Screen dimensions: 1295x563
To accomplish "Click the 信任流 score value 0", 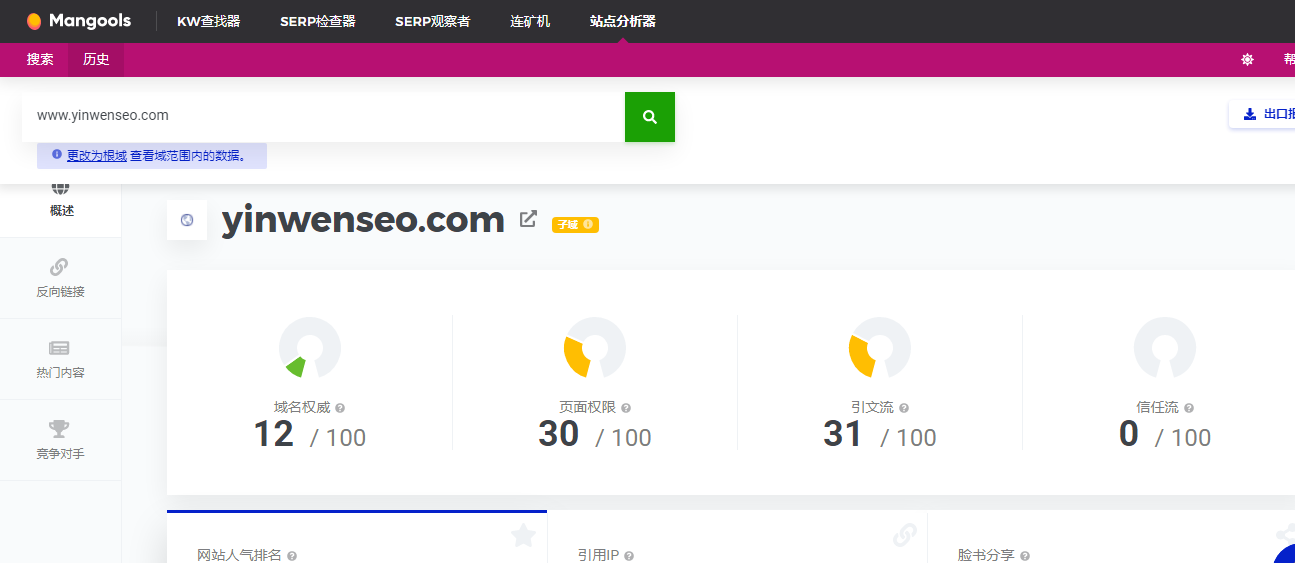I will click(1129, 434).
